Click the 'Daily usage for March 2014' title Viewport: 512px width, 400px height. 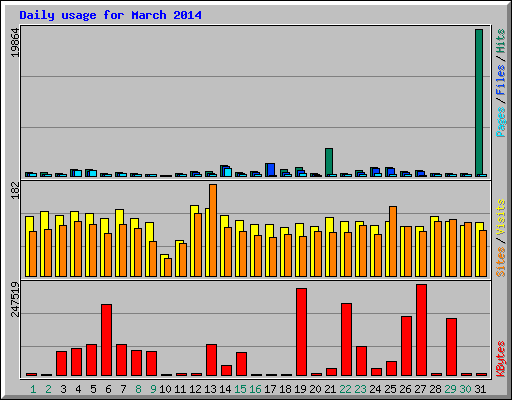click(x=110, y=16)
